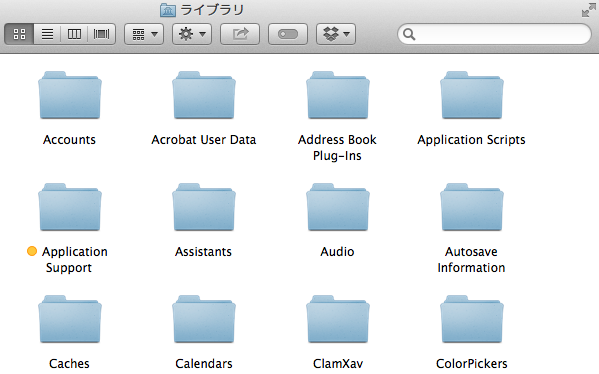Open the Dropbox toolbar menu
The width and height of the screenshot is (599, 374).
(336, 34)
